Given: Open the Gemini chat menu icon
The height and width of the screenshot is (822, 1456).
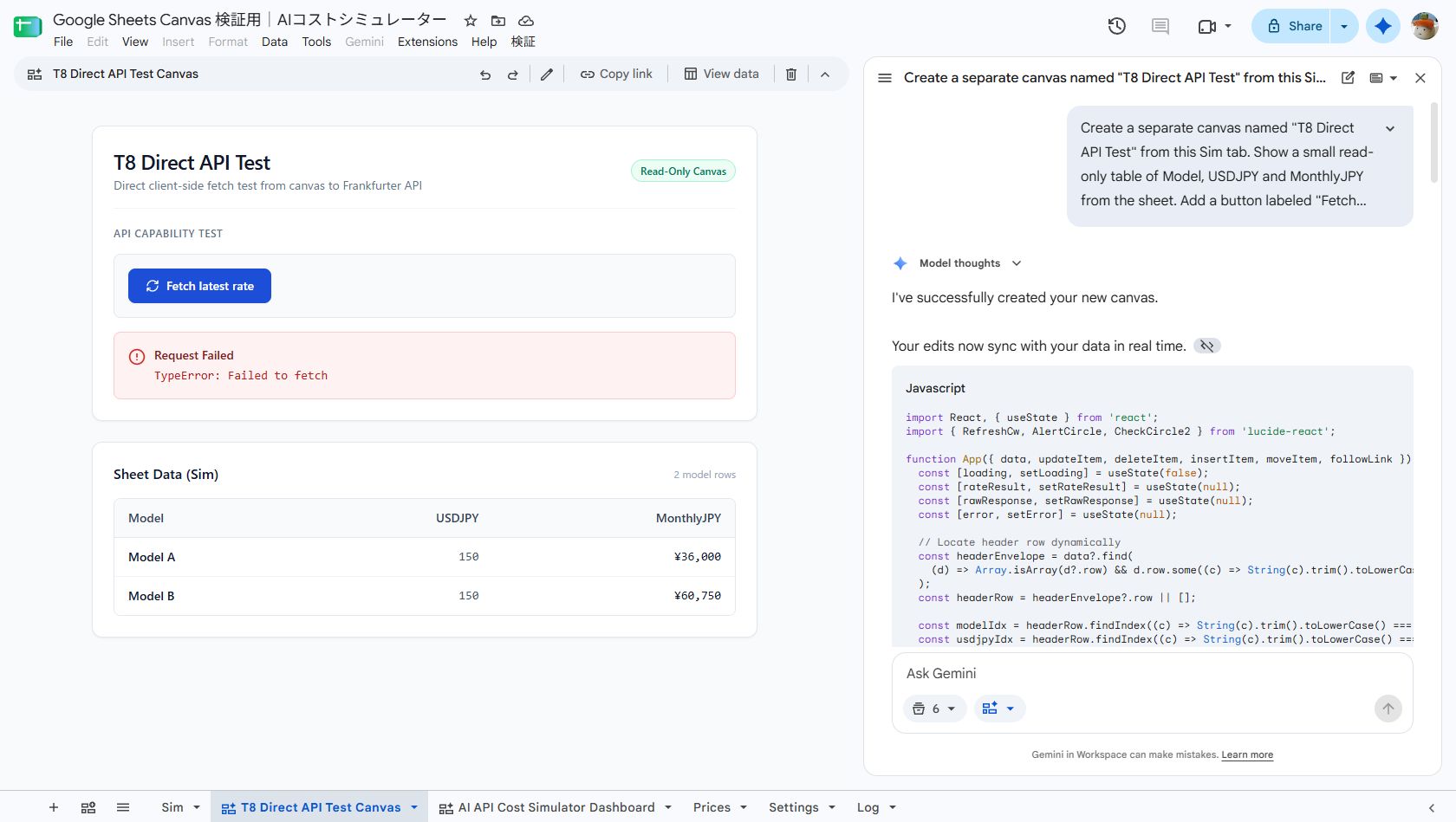Looking at the screenshot, I should click(885, 78).
